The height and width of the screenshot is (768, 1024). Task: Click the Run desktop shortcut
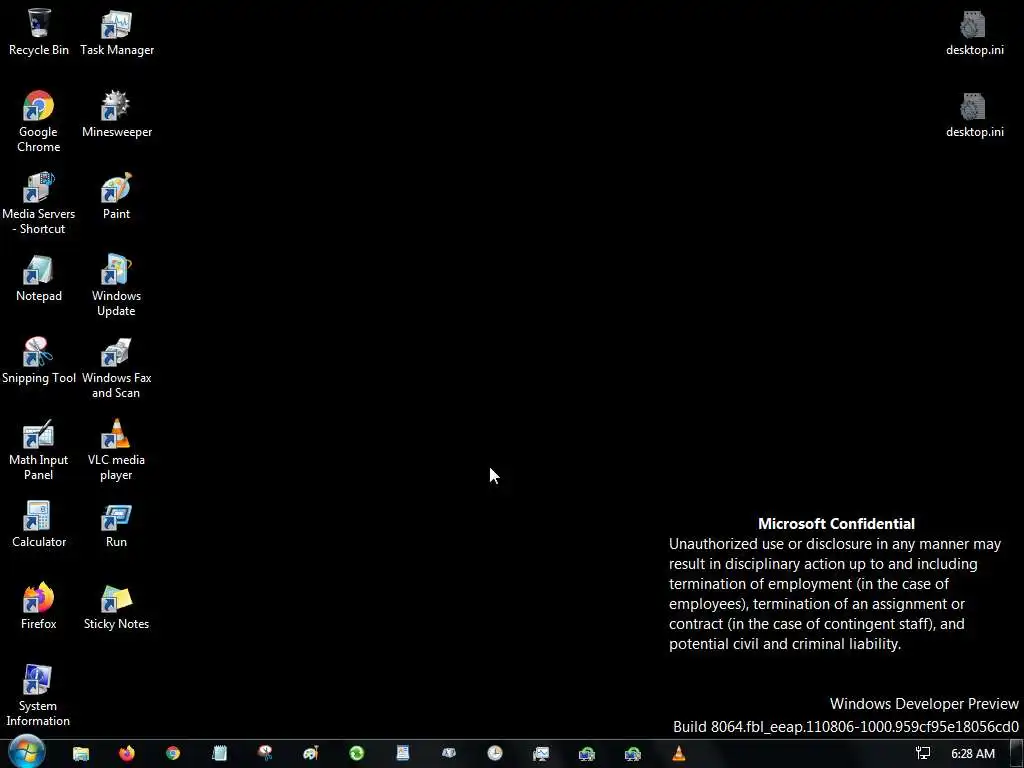(116, 524)
